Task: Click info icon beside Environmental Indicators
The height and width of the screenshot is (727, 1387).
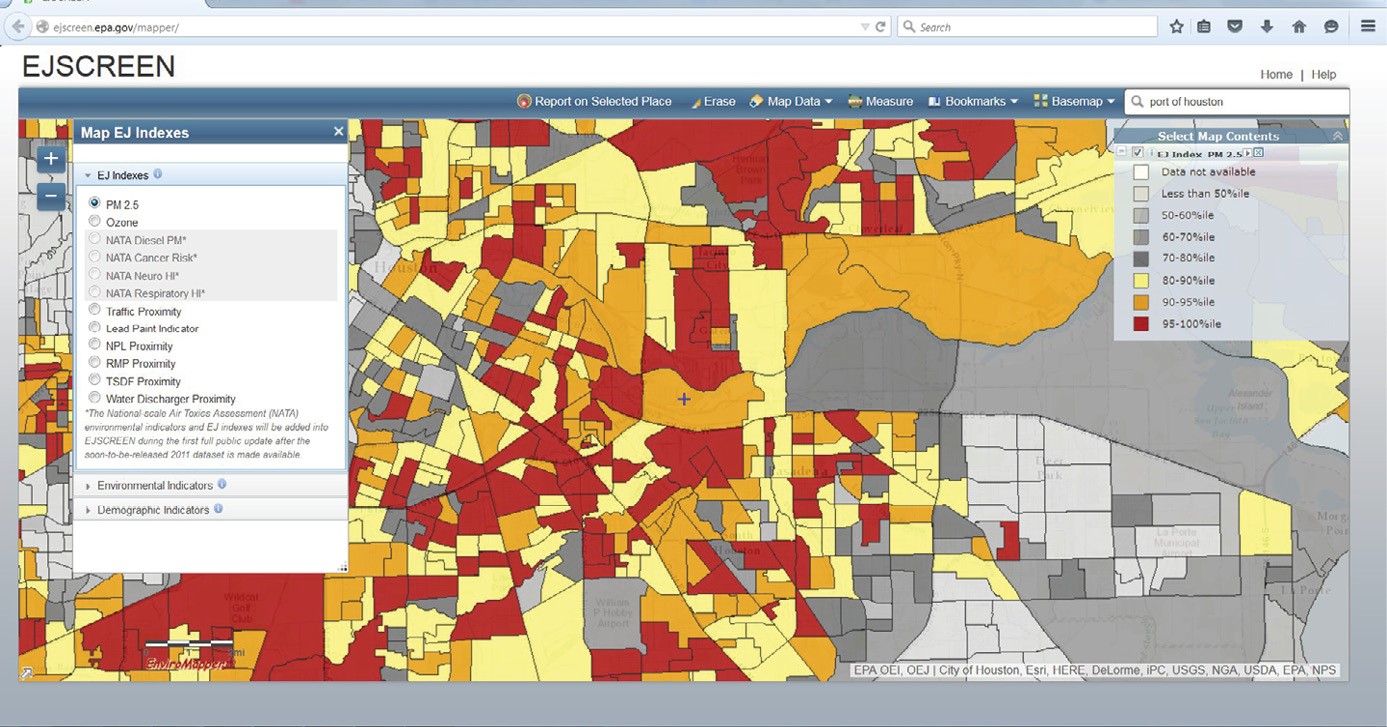Action: [222, 485]
